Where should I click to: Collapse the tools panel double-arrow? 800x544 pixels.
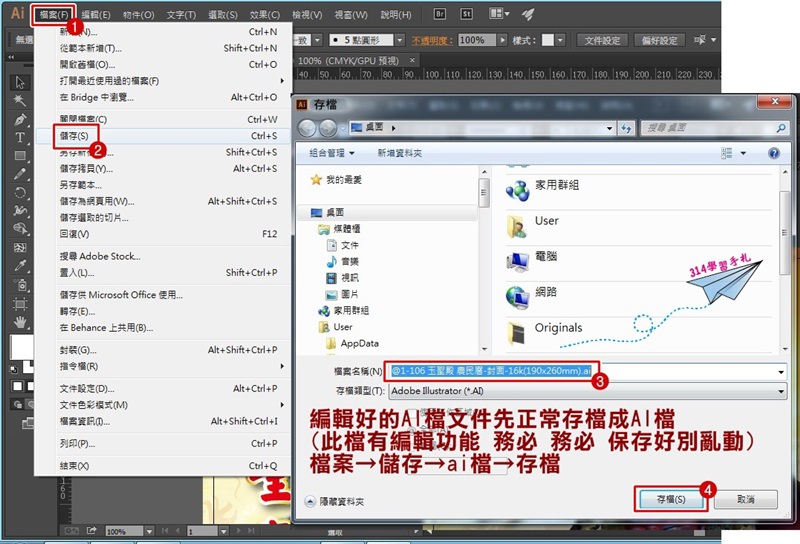tap(11, 57)
